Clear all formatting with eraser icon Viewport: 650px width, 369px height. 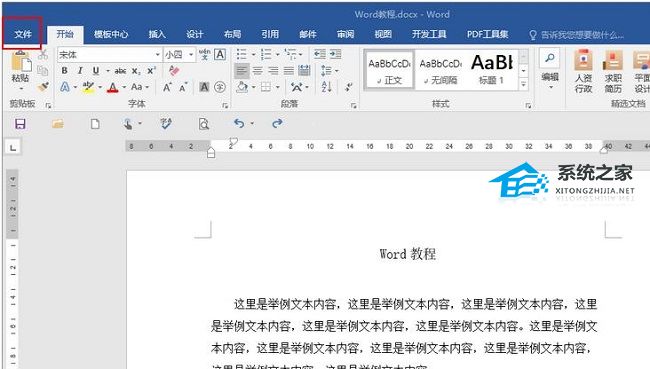[x=174, y=70]
